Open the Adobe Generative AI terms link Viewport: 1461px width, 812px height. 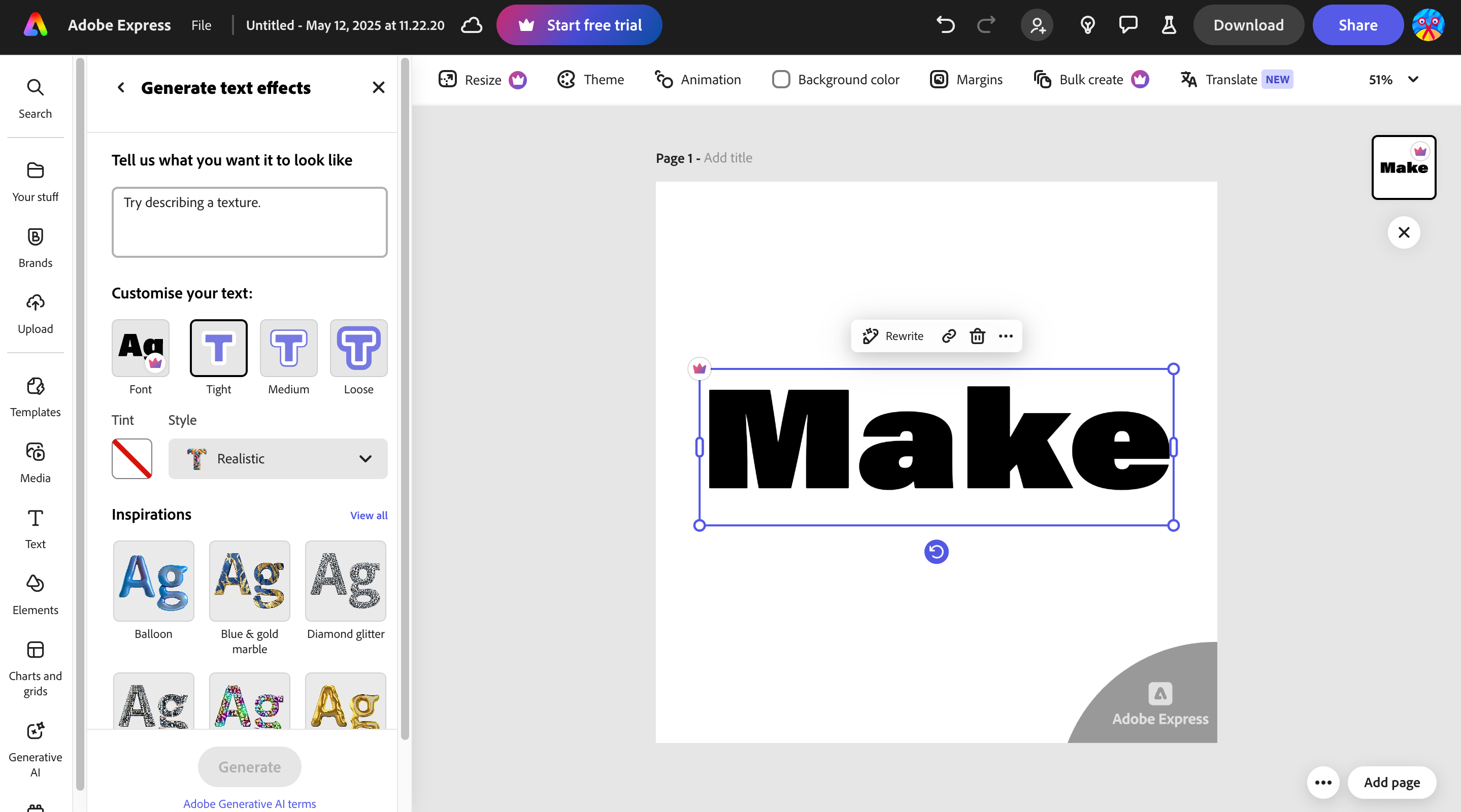250,803
